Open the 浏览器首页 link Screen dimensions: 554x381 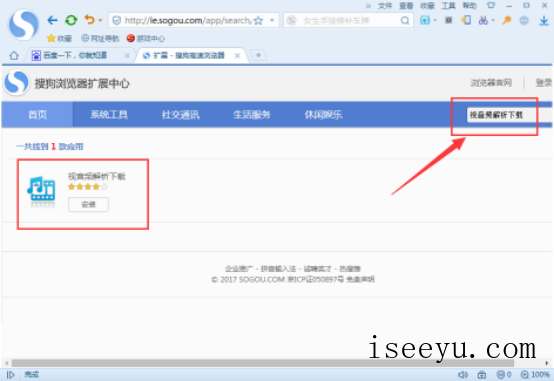(x=491, y=83)
